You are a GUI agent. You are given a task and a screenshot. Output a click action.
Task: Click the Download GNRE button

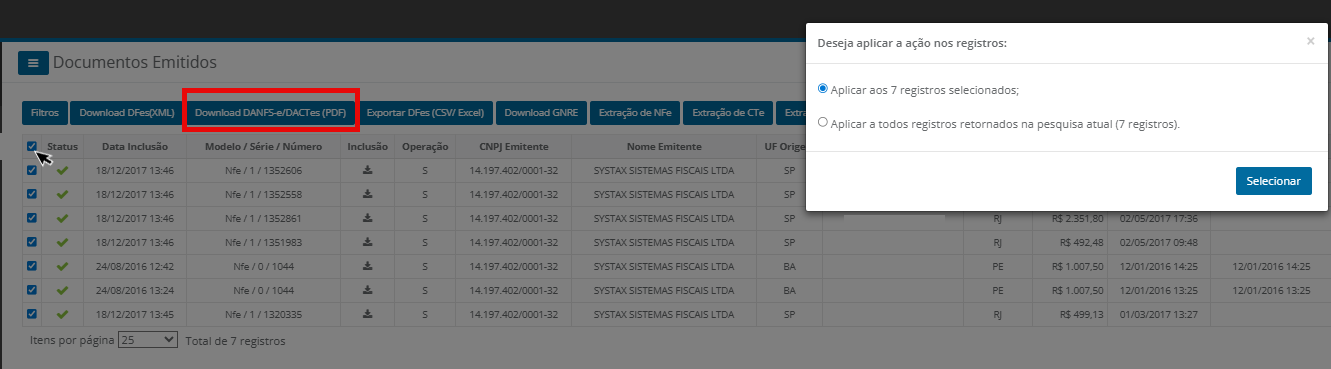pyautogui.click(x=541, y=113)
